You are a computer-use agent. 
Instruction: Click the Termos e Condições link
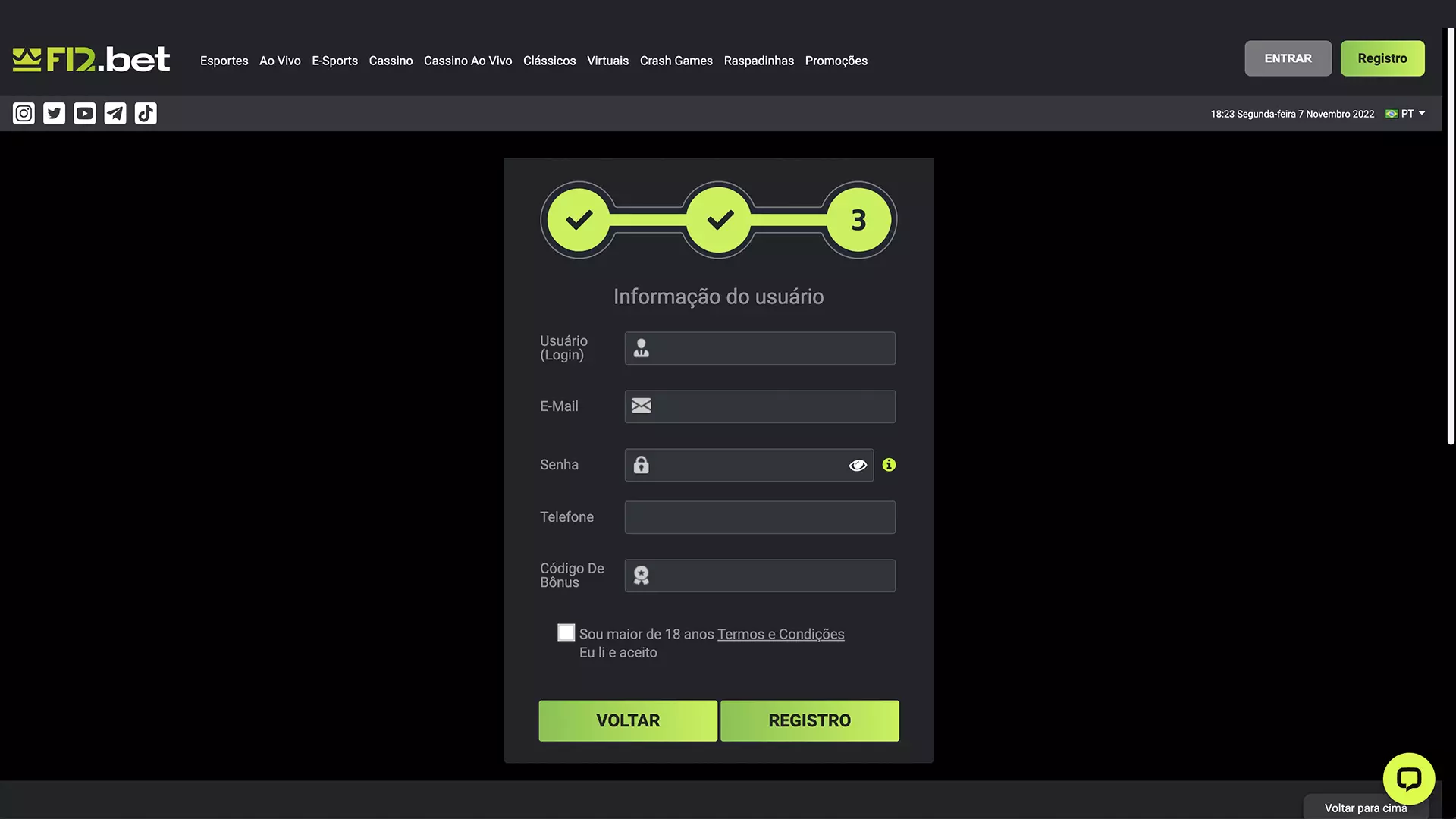(781, 633)
